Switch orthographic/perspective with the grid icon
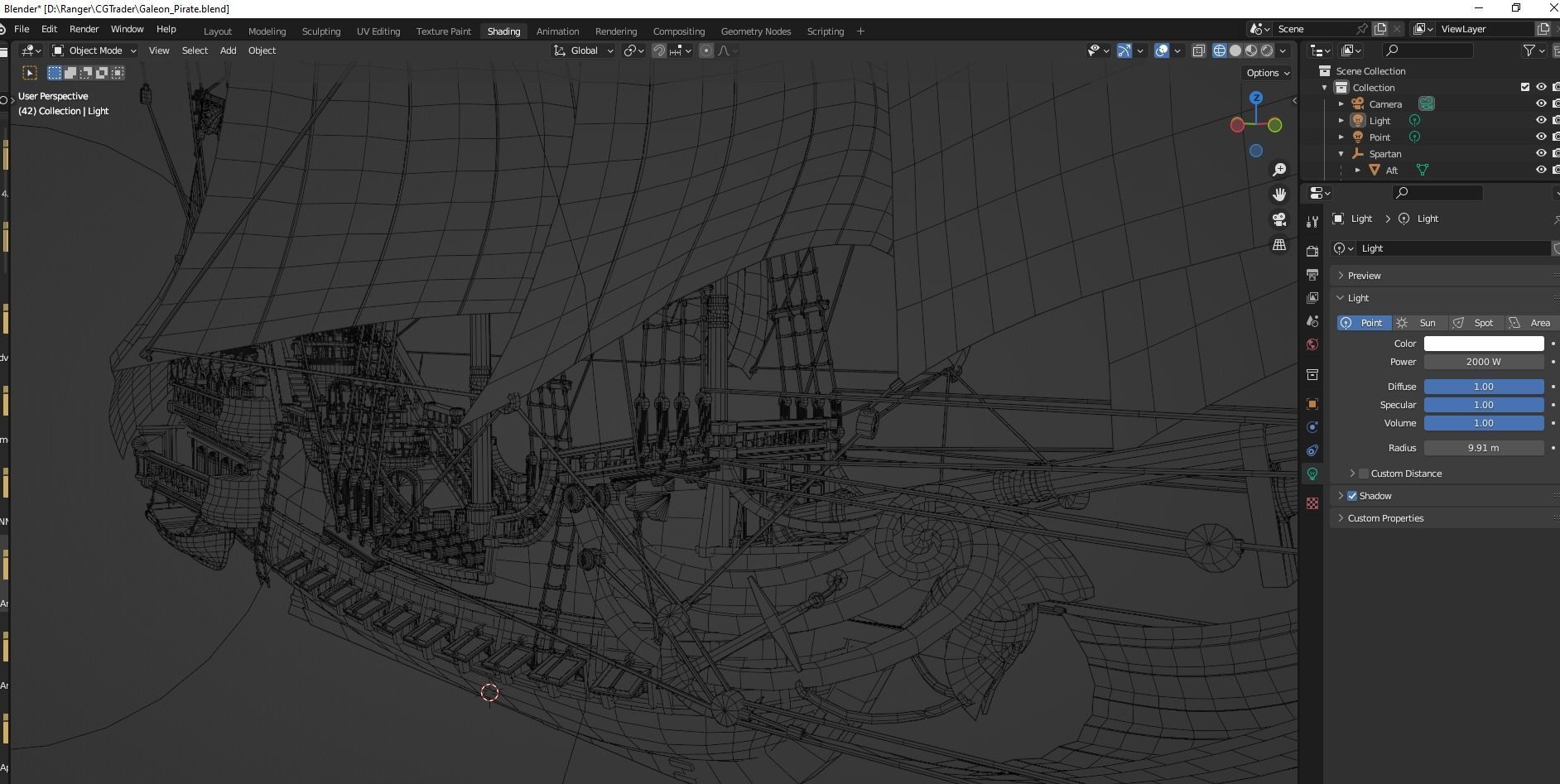The width and height of the screenshot is (1560, 784). pos(1279,245)
